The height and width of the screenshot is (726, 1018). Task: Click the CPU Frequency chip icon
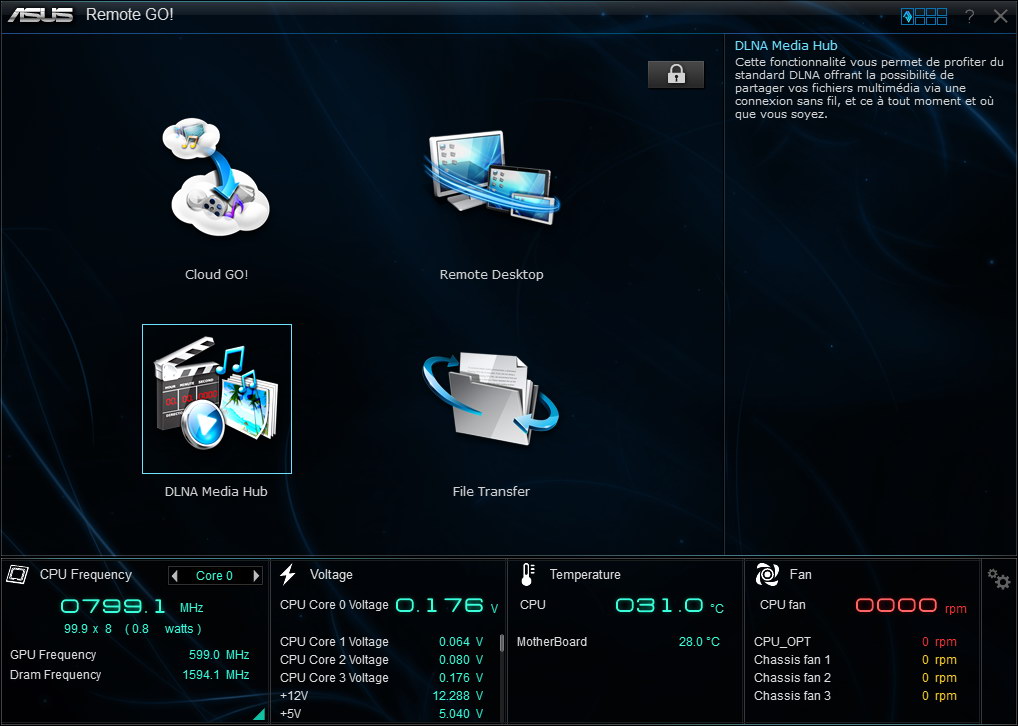point(18,574)
